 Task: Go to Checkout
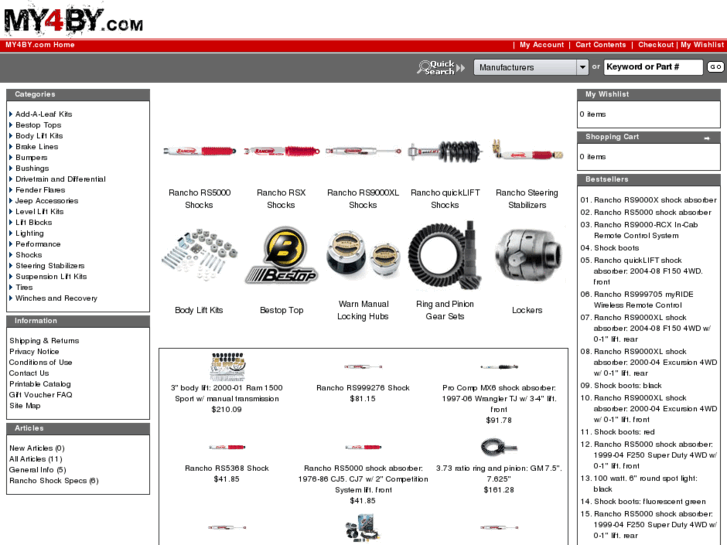(x=656, y=45)
